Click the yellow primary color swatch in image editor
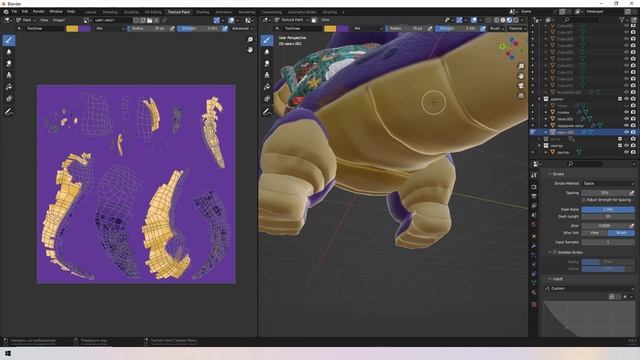The width and height of the screenshot is (640, 360). (x=72, y=29)
